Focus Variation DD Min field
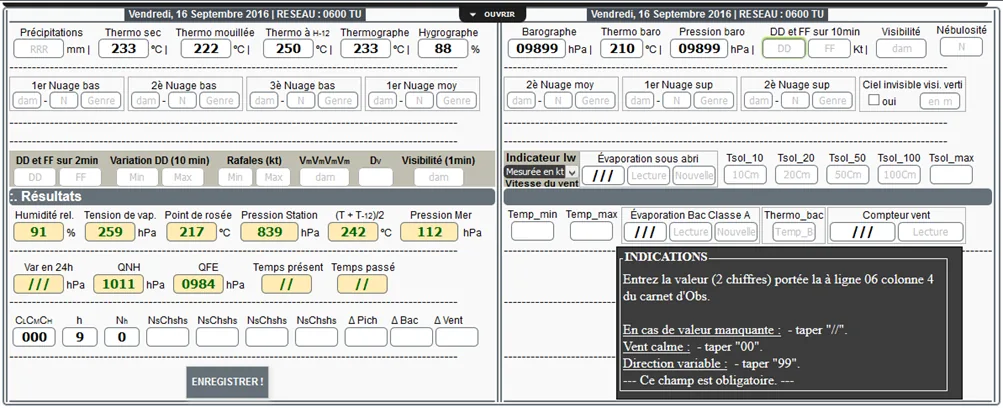This screenshot has width=1003, height=408. click(x=137, y=177)
